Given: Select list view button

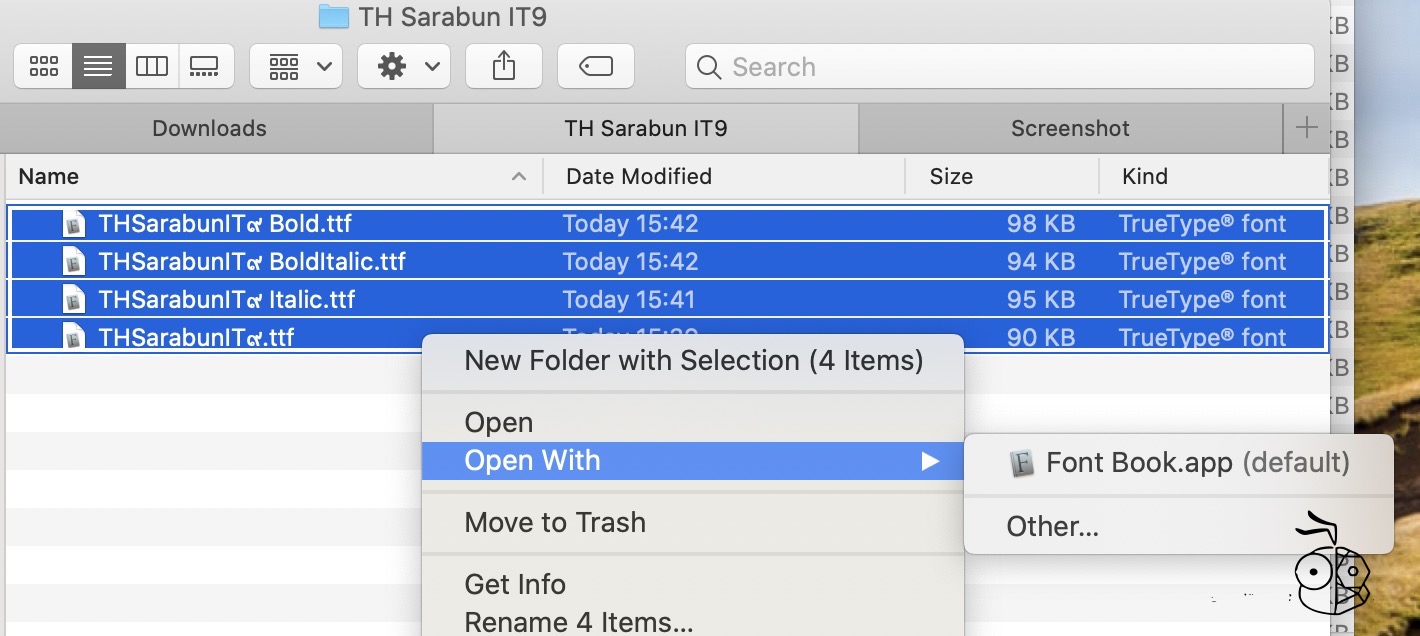Looking at the screenshot, I should [x=98, y=67].
